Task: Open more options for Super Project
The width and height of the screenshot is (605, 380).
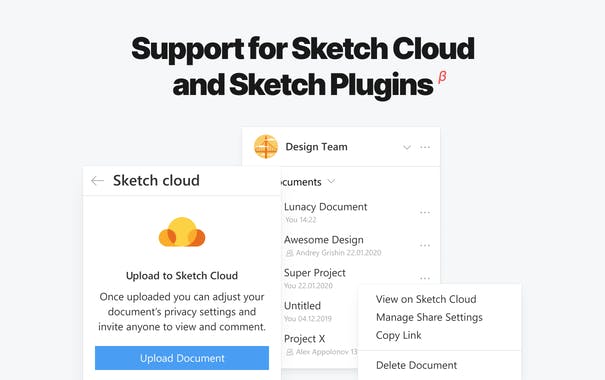Action: click(425, 278)
